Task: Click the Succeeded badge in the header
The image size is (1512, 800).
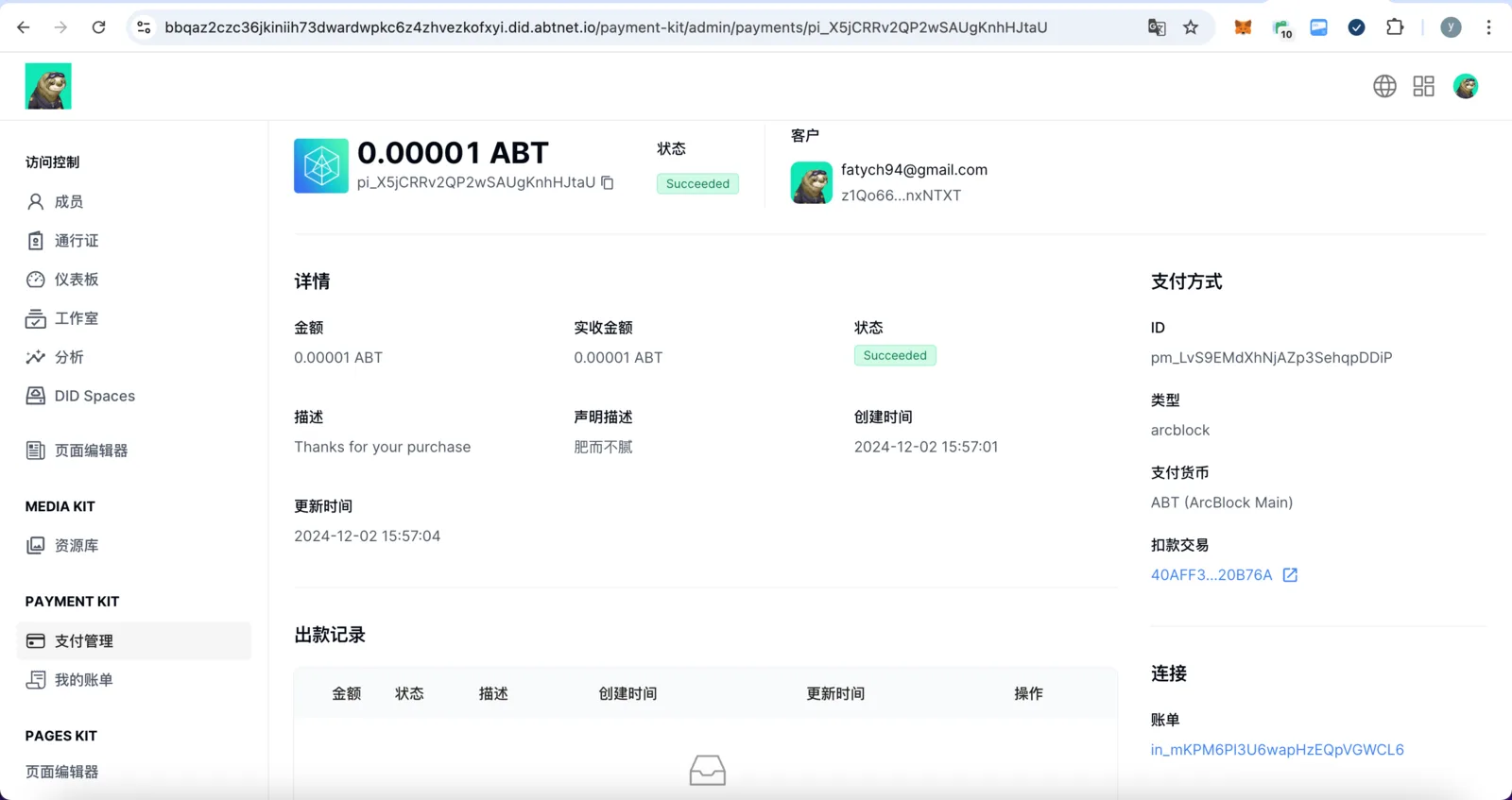Action: point(697,183)
